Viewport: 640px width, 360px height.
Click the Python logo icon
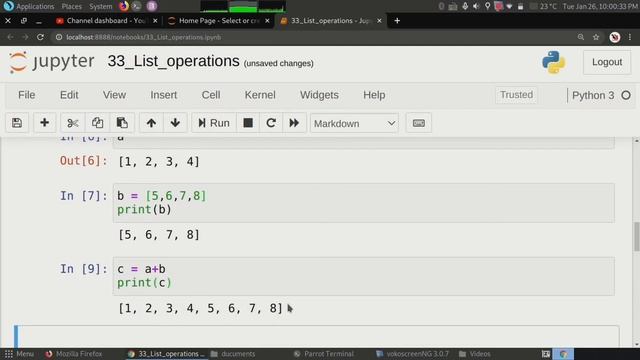[x=553, y=62]
